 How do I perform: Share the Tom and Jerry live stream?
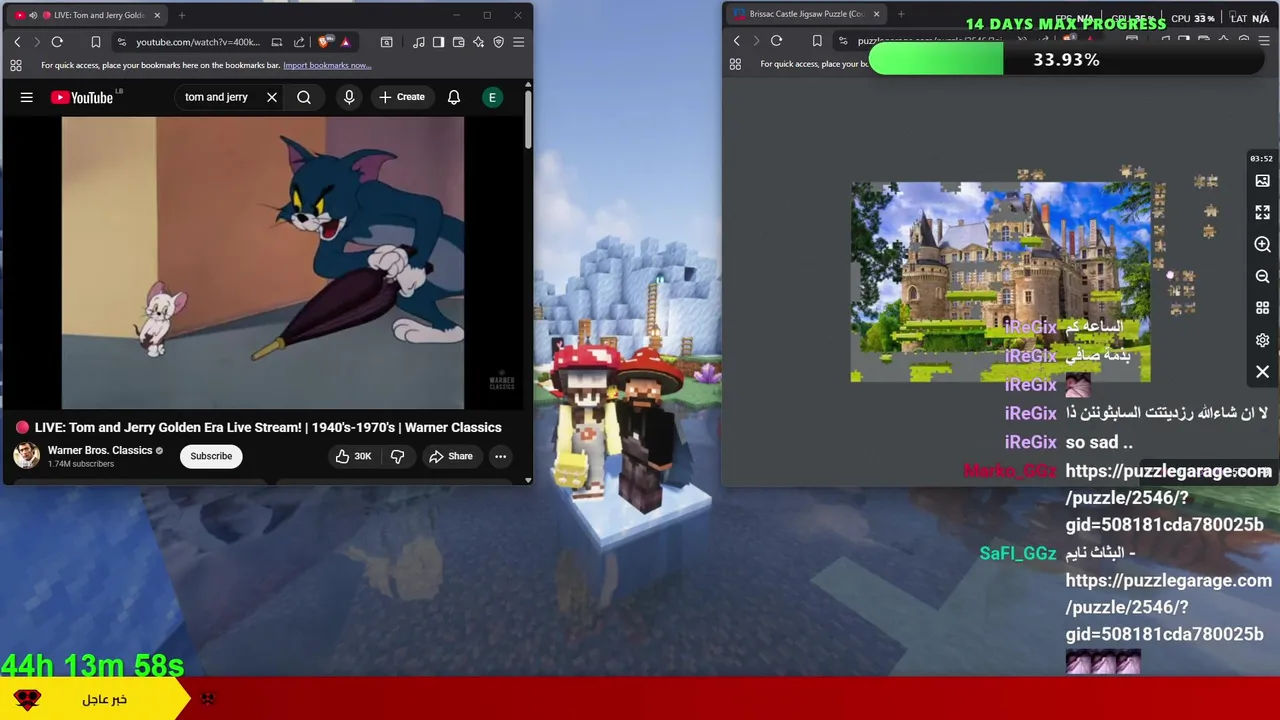tap(451, 456)
